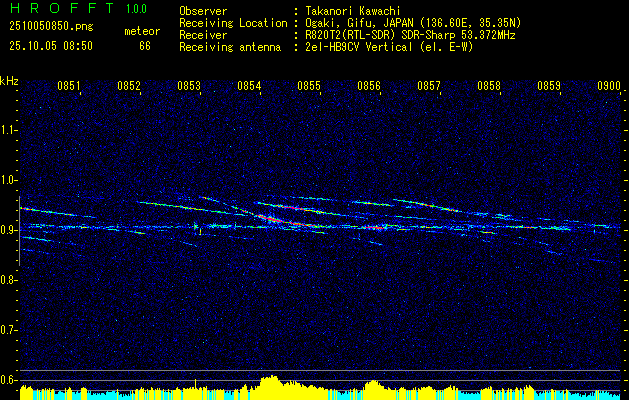Click the 0852 time marker
The width and height of the screenshot is (629, 400).
pyautogui.click(x=129, y=86)
